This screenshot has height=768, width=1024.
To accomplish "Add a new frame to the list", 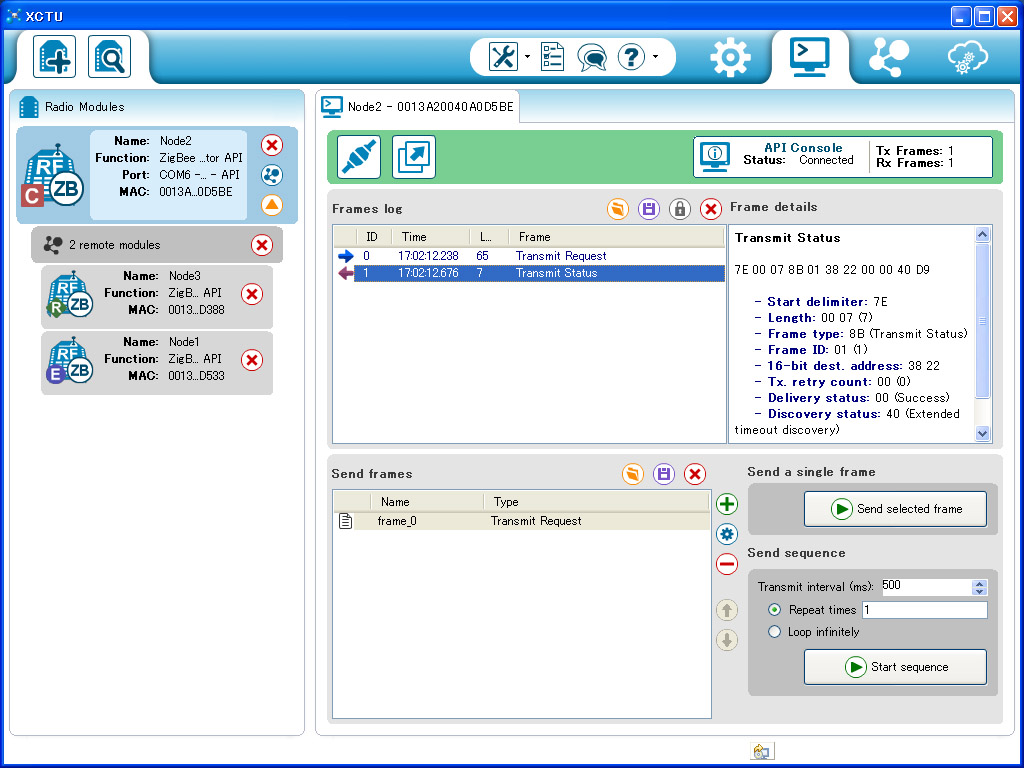I will 727,504.
